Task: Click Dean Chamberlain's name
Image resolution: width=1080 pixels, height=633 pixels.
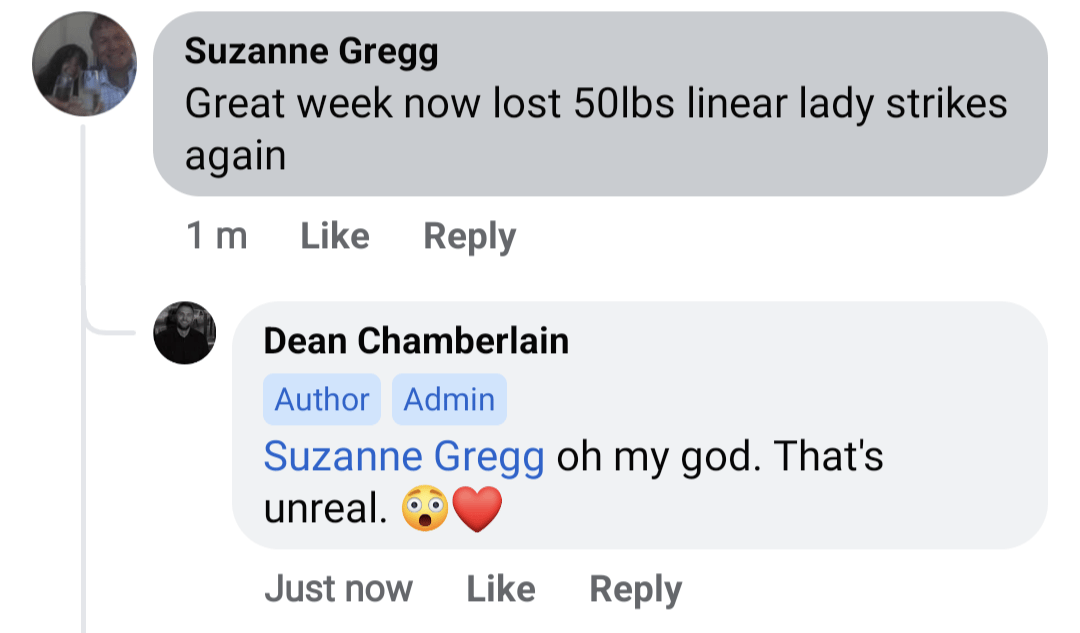Action: (416, 341)
